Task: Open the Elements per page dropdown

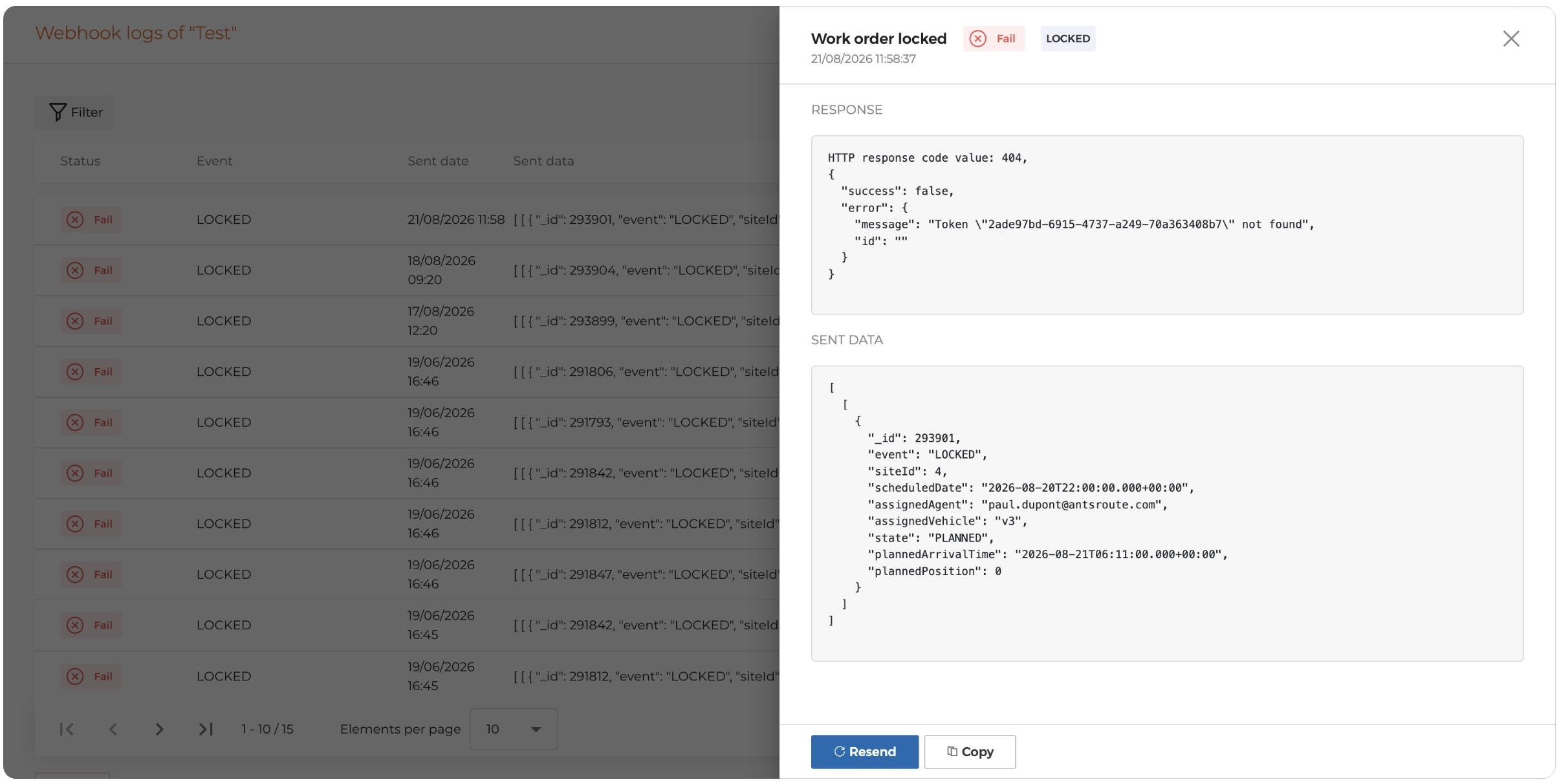Action: tap(514, 729)
